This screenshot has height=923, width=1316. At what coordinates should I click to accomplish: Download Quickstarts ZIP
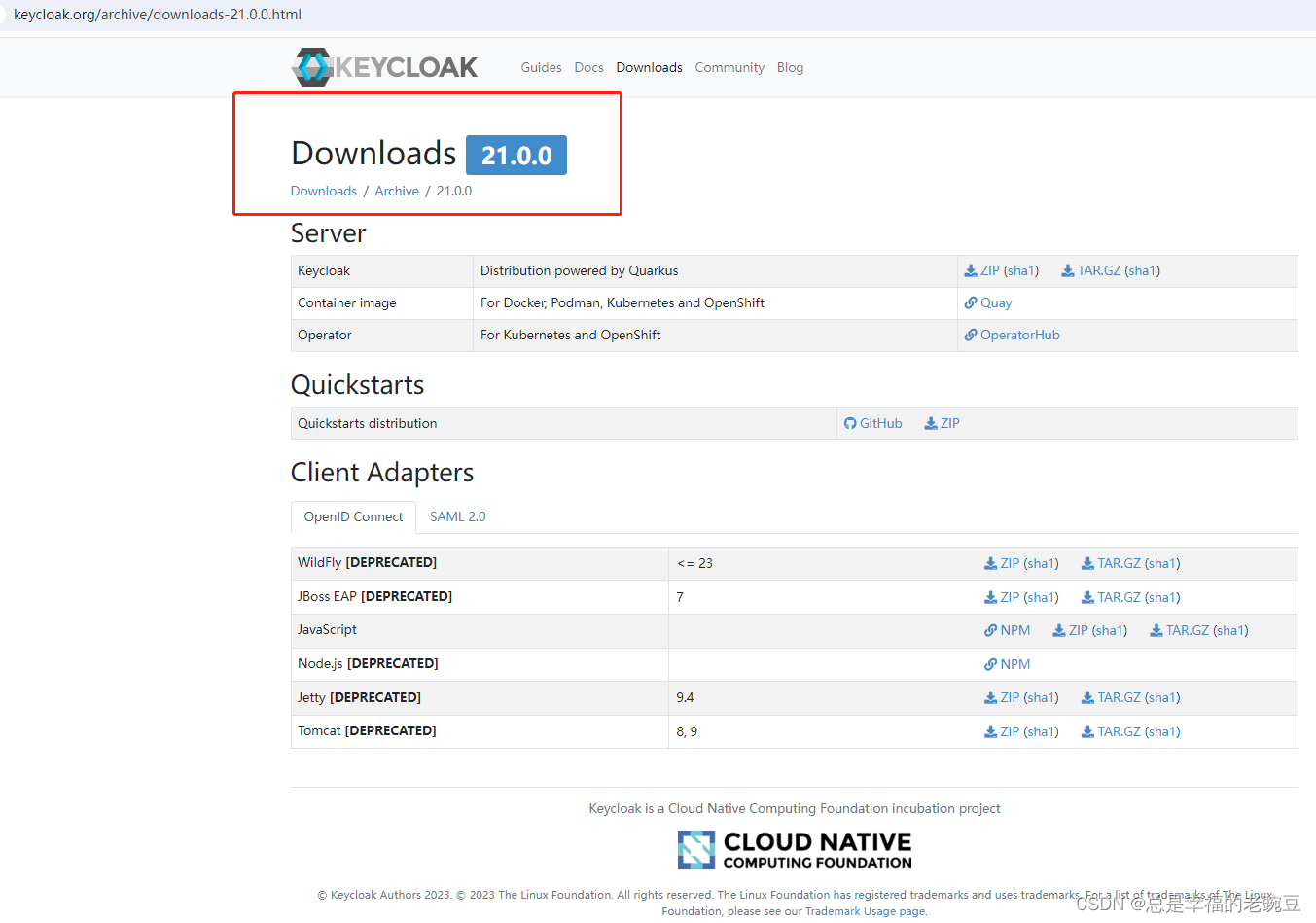[x=942, y=423]
